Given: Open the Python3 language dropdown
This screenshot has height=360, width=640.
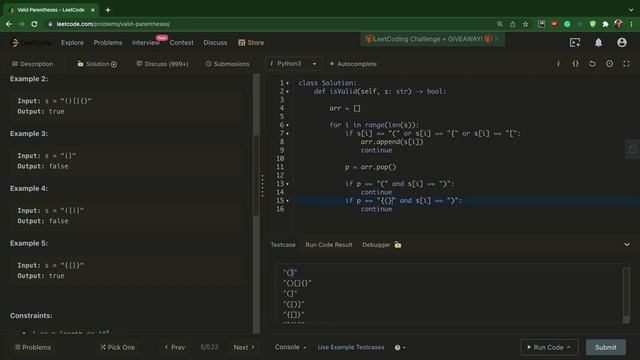Looking at the screenshot, I should click(293, 64).
